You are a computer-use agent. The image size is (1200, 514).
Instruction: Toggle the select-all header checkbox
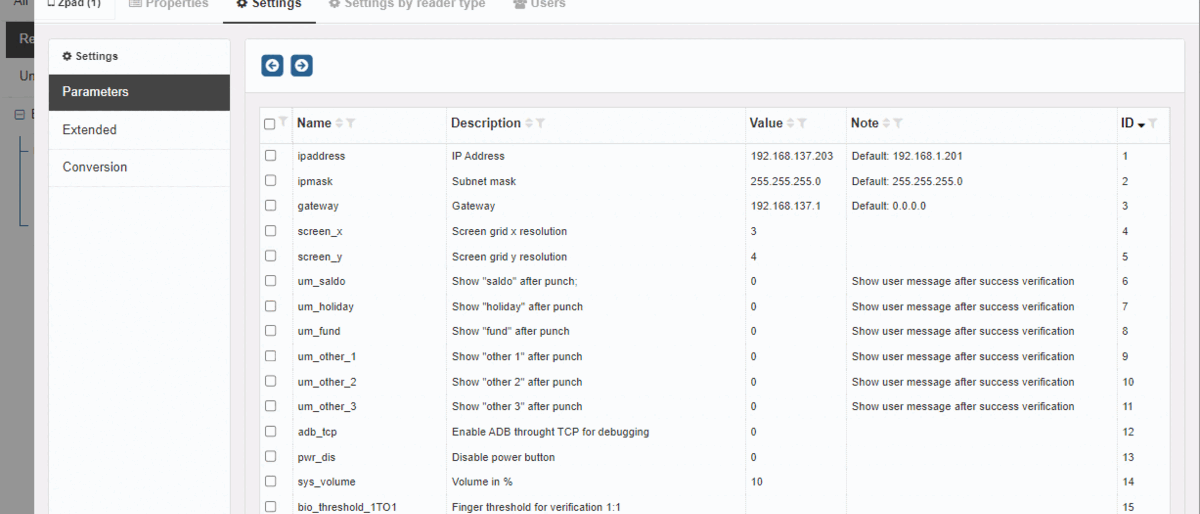click(x=270, y=124)
